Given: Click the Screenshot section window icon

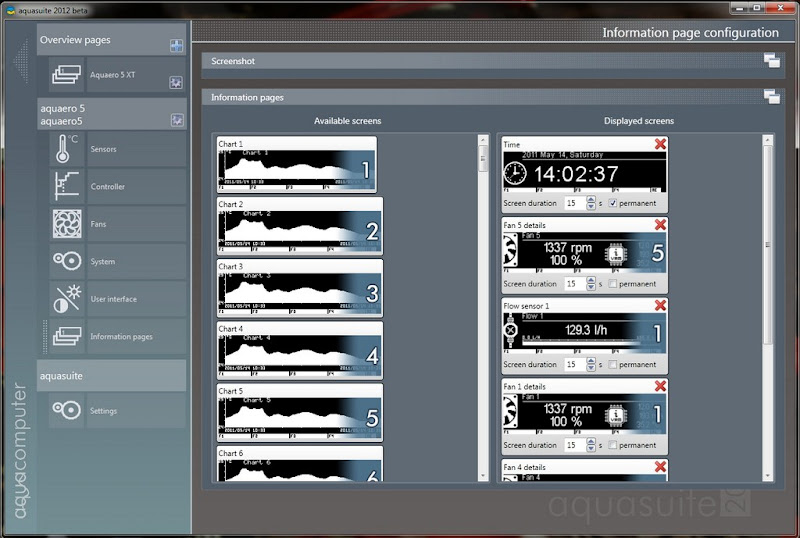Looking at the screenshot, I should [x=772, y=60].
